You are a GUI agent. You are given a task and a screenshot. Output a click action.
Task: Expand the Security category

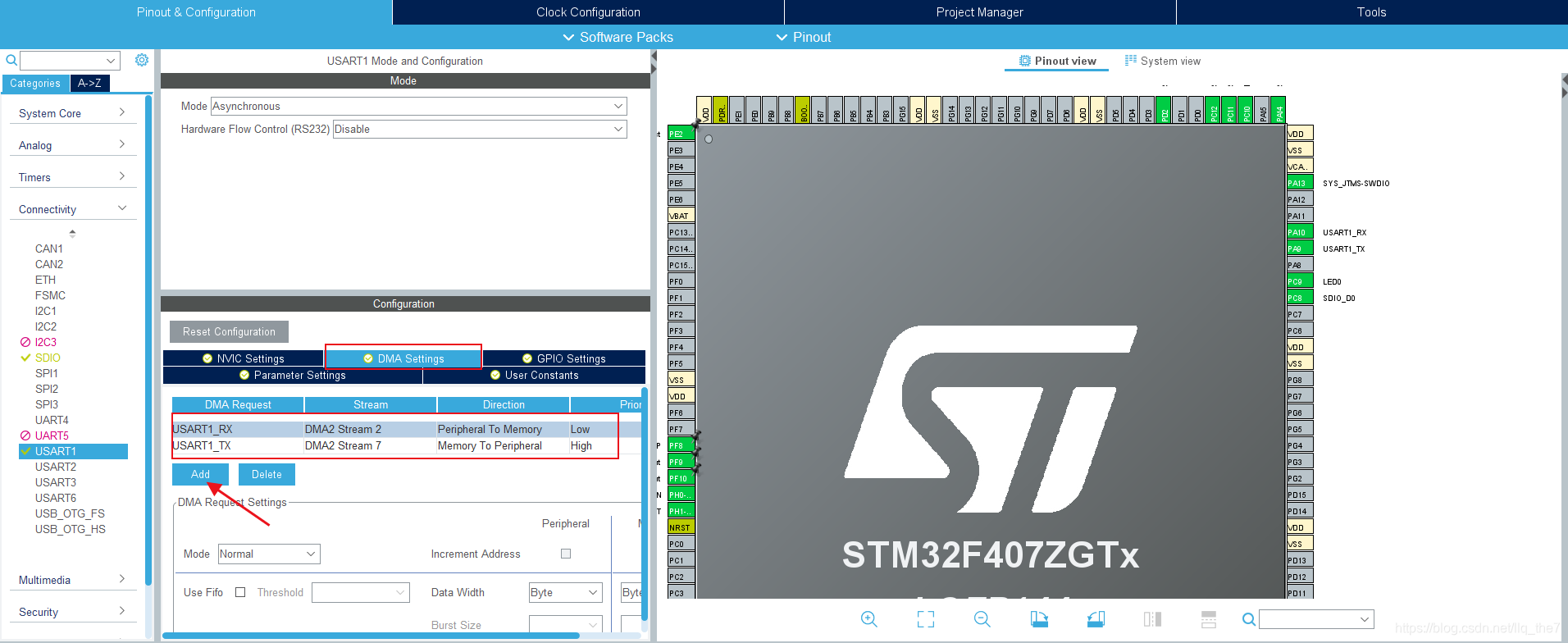tap(72, 612)
